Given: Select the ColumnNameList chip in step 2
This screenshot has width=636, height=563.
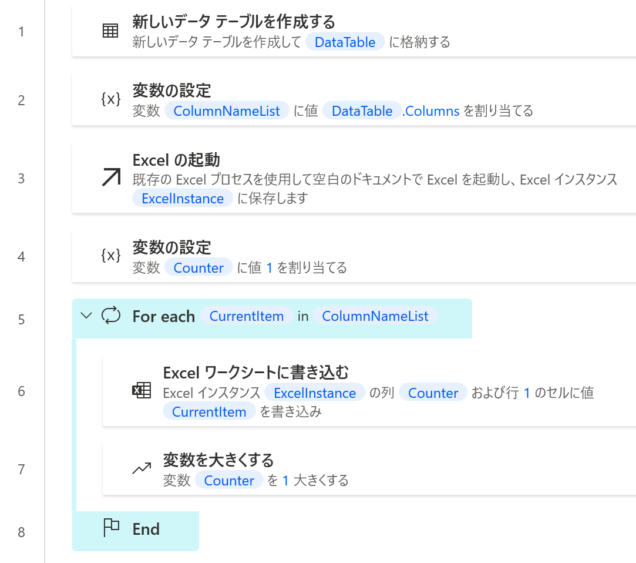Looking at the screenshot, I should [226, 111].
